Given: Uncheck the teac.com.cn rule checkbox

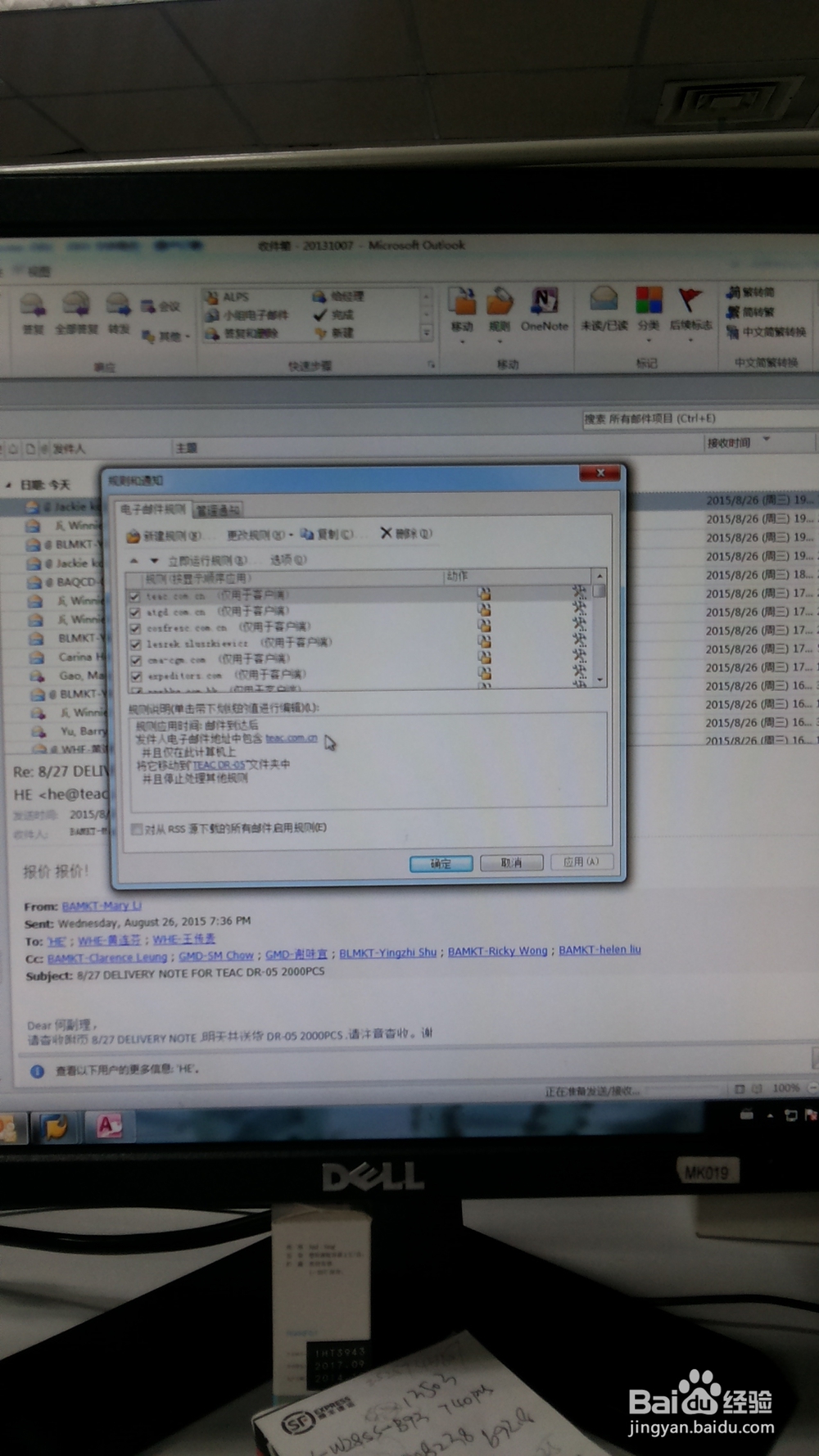Looking at the screenshot, I should click(134, 596).
